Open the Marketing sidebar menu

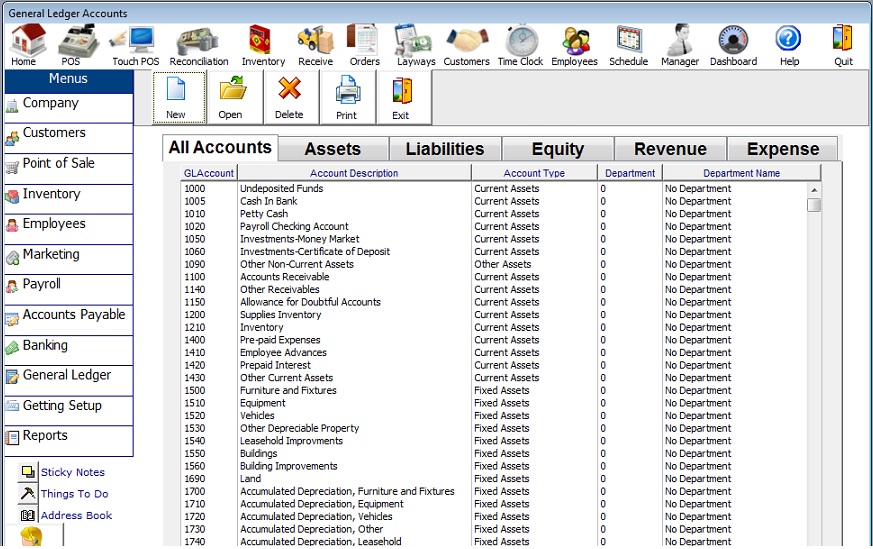coord(68,259)
